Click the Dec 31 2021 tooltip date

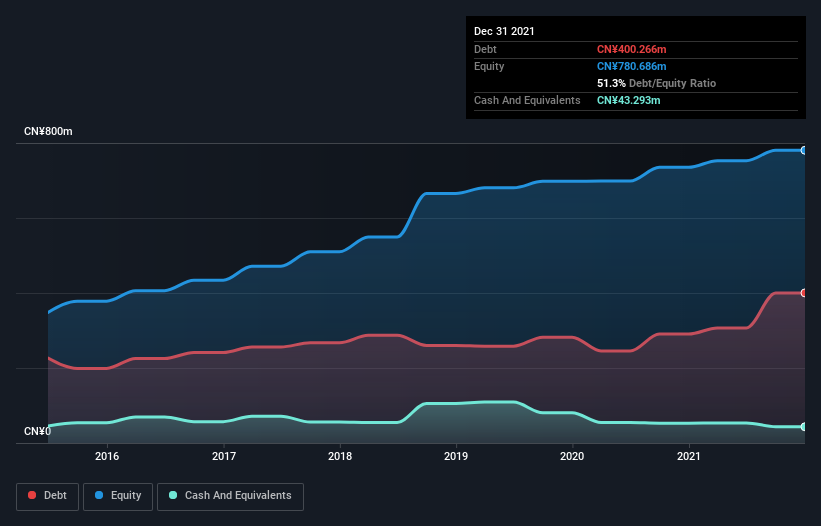(504, 31)
